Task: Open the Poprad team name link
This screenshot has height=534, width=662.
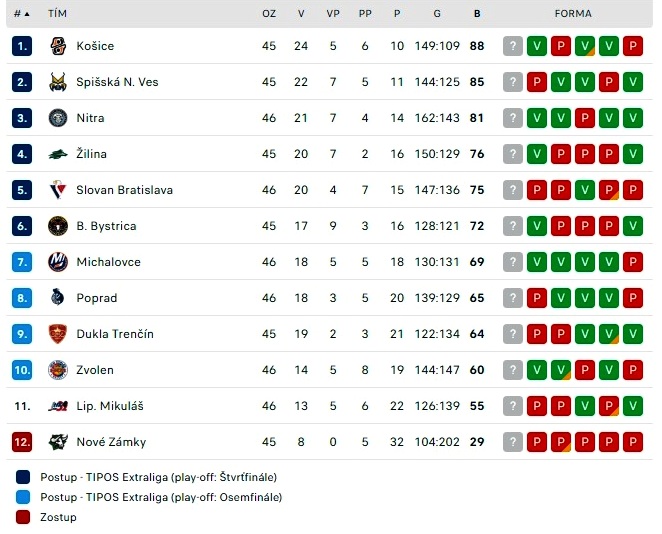Action: pos(97,298)
